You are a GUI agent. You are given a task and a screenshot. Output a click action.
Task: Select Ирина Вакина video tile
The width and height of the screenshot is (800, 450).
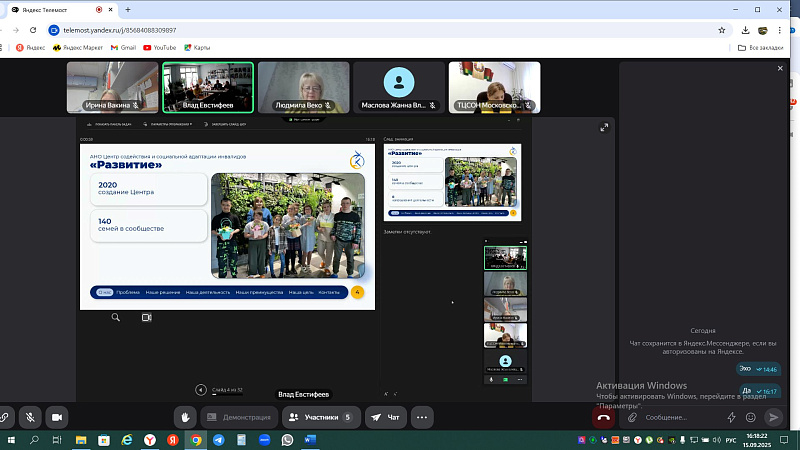click(112, 87)
